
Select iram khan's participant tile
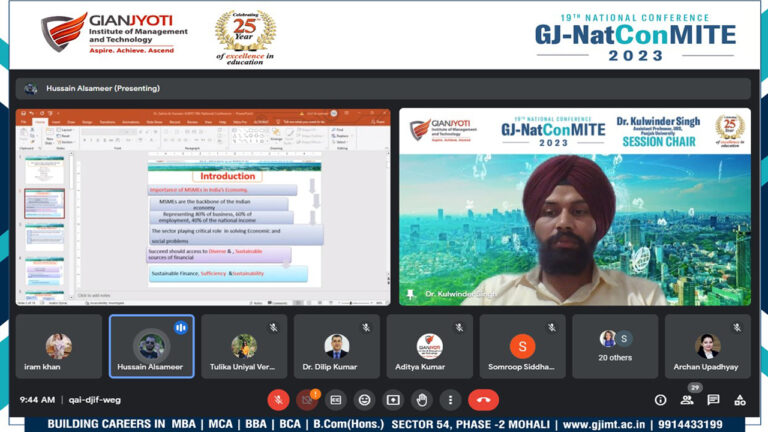[59, 346]
